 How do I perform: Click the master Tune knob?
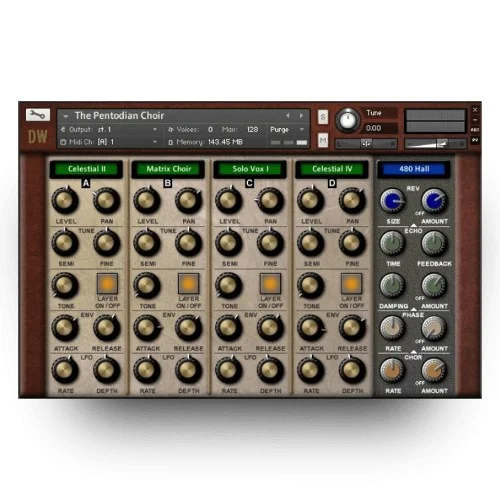(x=347, y=120)
